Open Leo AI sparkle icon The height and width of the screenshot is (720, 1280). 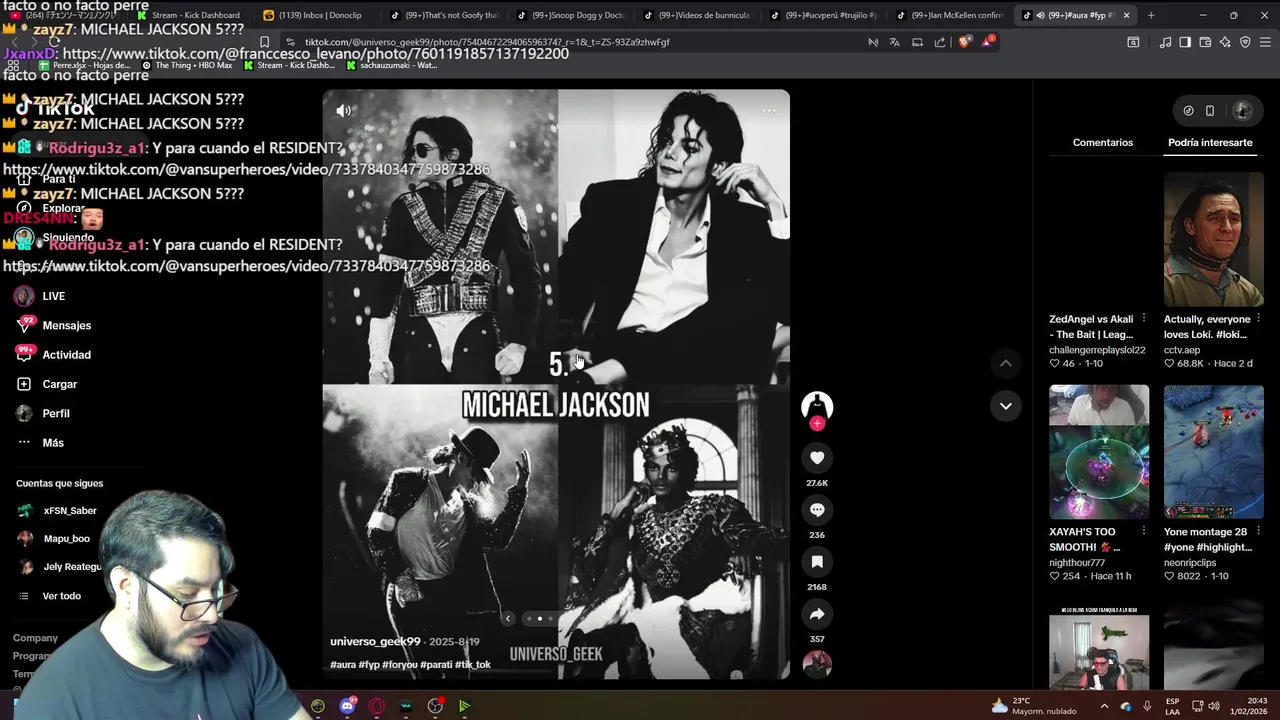tap(1225, 42)
